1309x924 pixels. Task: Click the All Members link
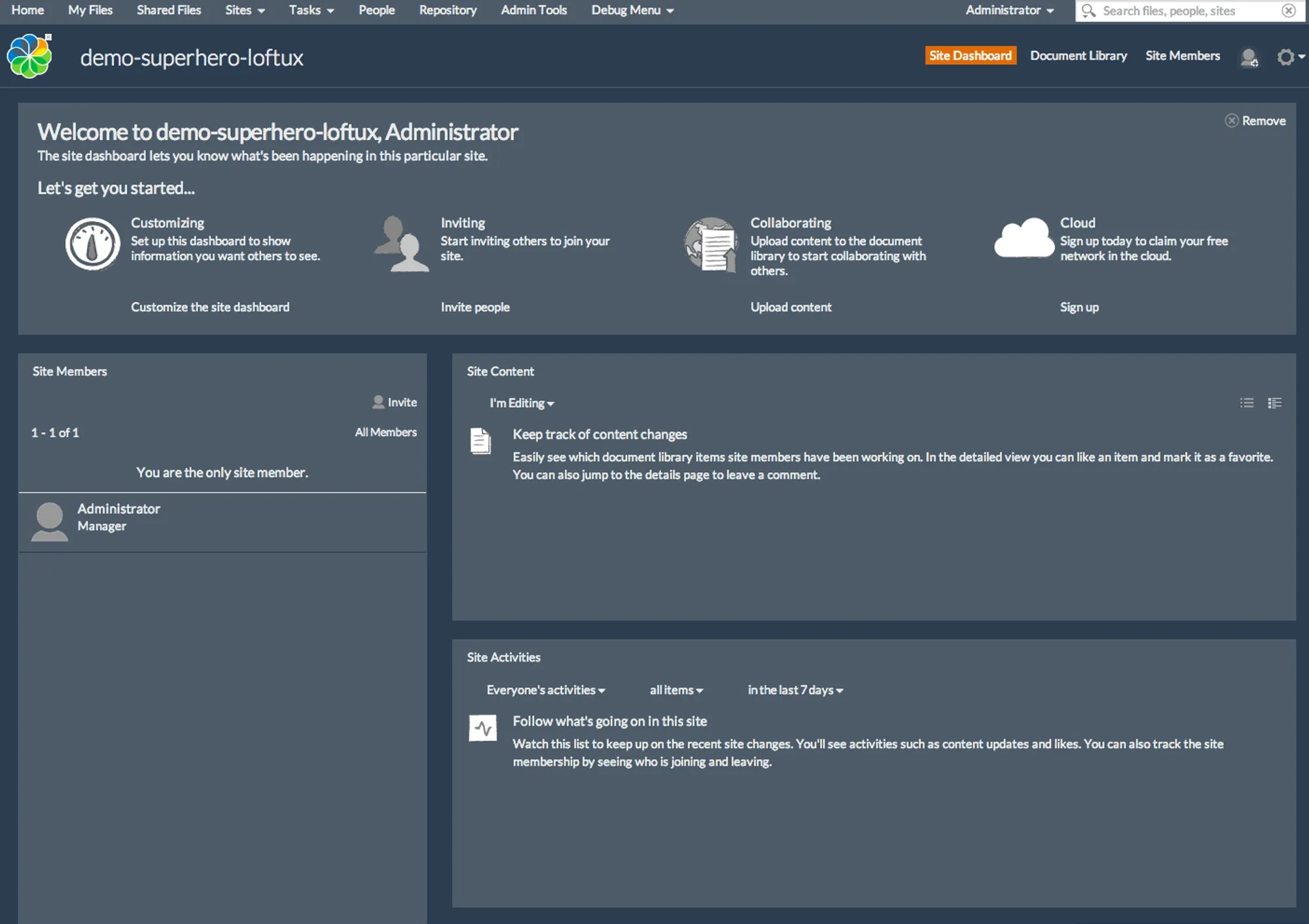(386, 432)
